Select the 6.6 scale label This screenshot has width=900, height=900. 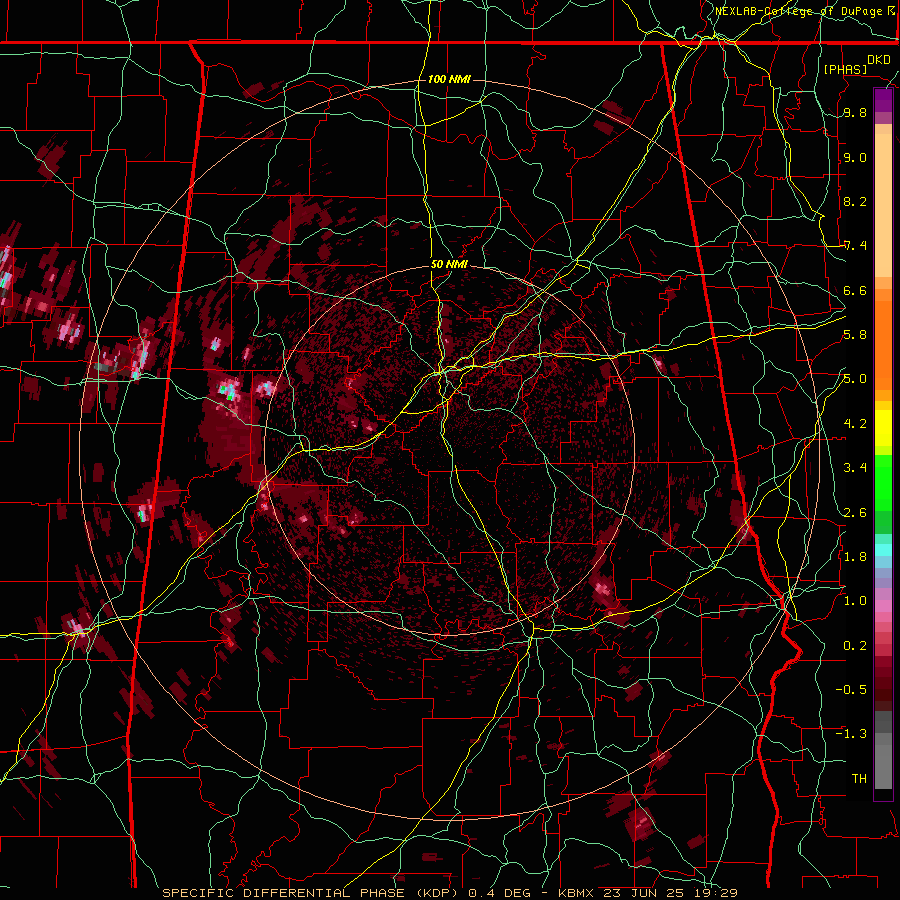[x=855, y=290]
